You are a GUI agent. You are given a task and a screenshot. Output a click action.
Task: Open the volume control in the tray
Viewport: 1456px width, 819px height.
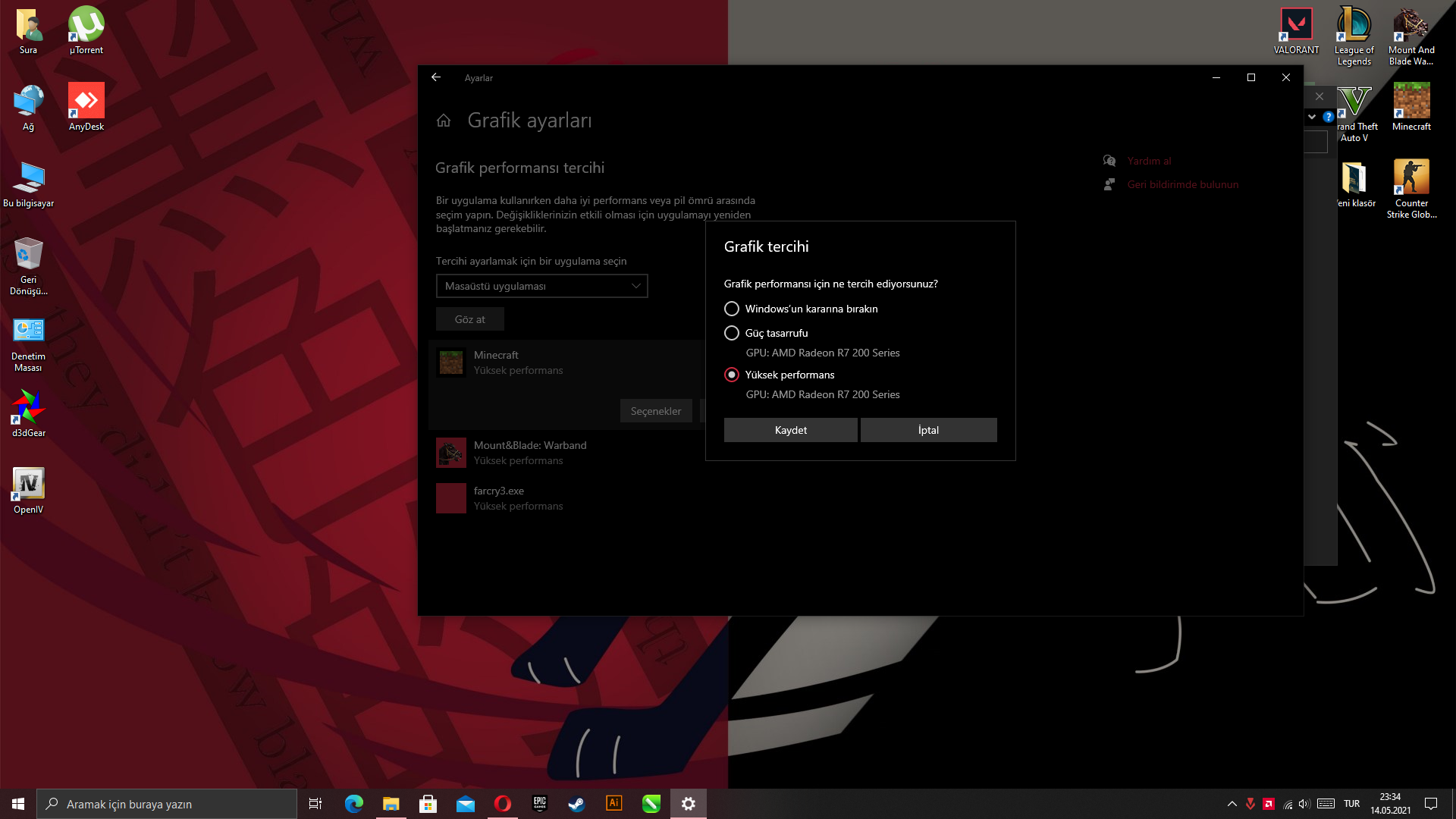click(1304, 804)
